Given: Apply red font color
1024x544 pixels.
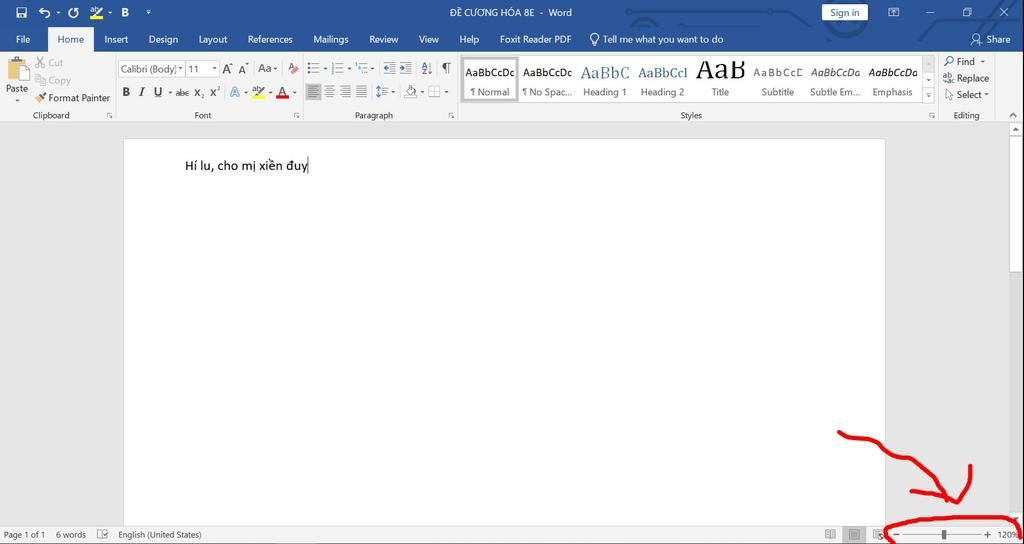Looking at the screenshot, I should [282, 92].
